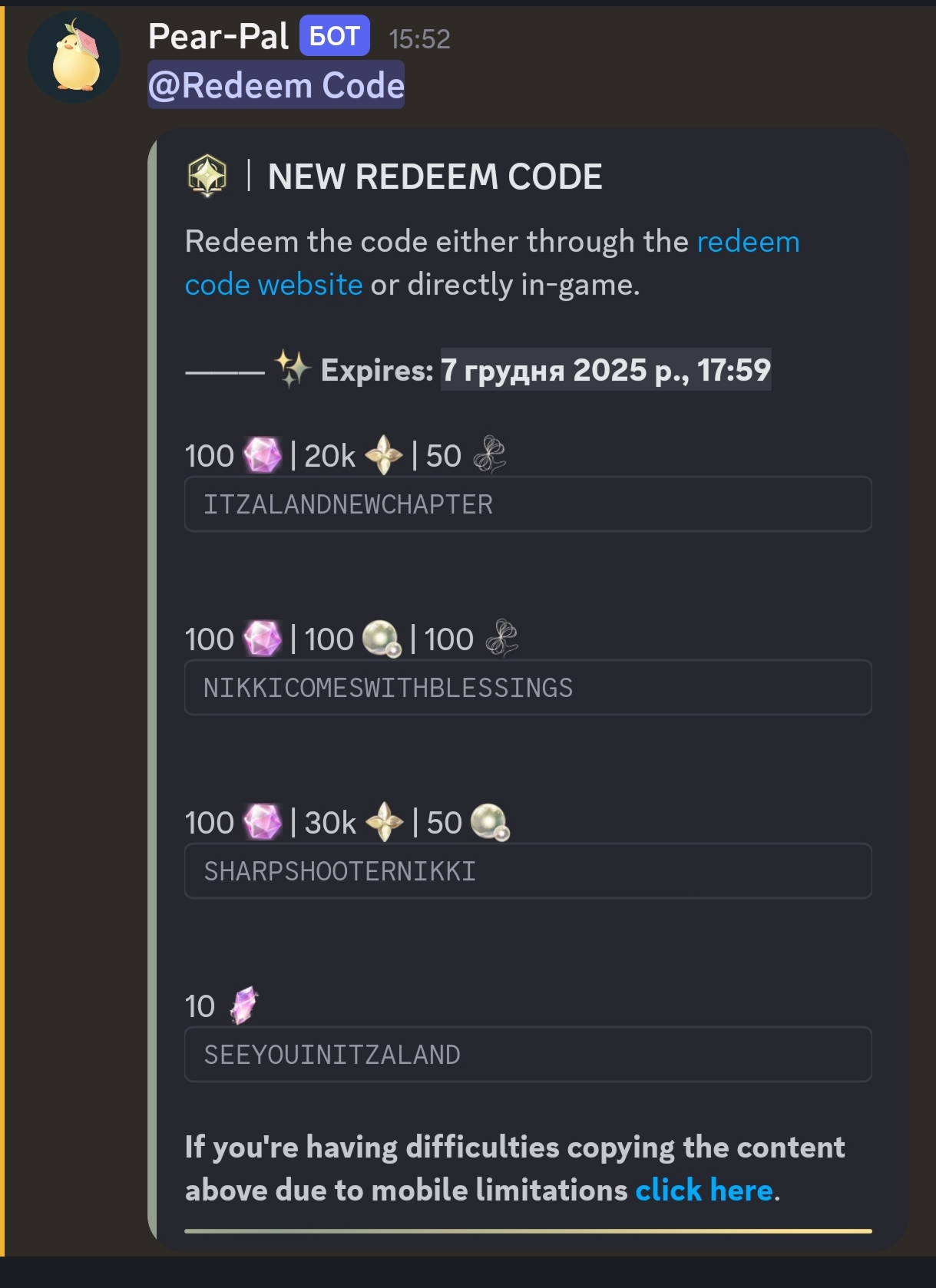936x1288 pixels.
Task: Click the @Redeem Code role mention
Action: [x=276, y=85]
